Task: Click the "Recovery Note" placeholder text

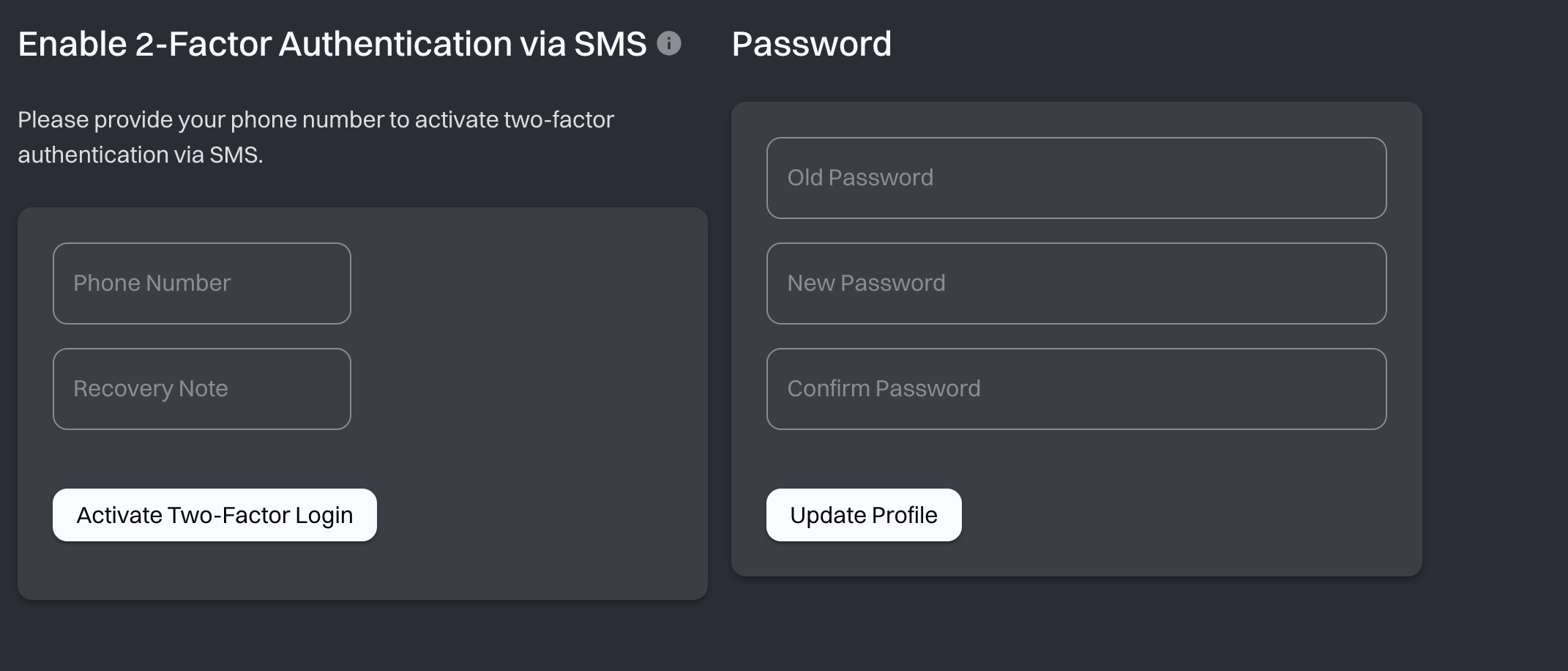Action: [x=150, y=389]
